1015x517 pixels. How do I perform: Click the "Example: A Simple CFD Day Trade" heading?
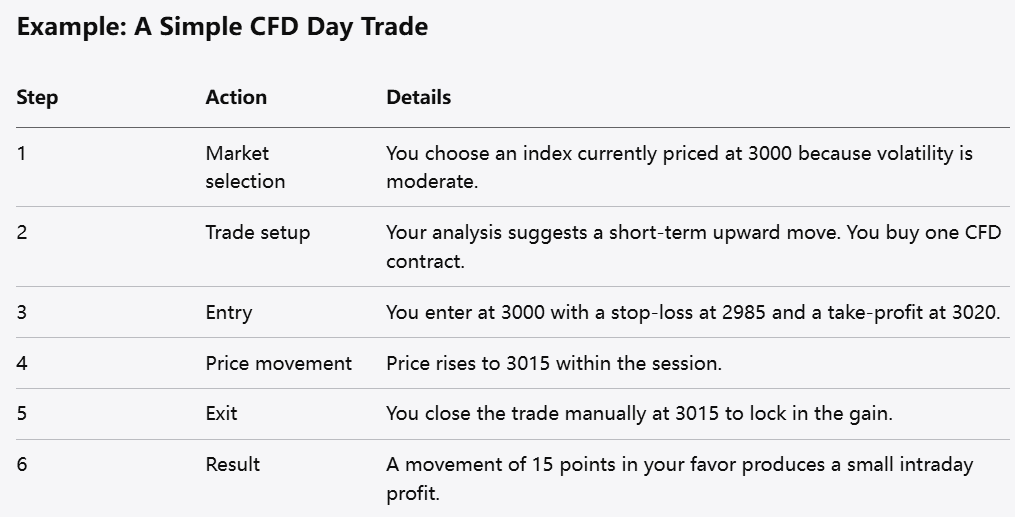(222, 27)
